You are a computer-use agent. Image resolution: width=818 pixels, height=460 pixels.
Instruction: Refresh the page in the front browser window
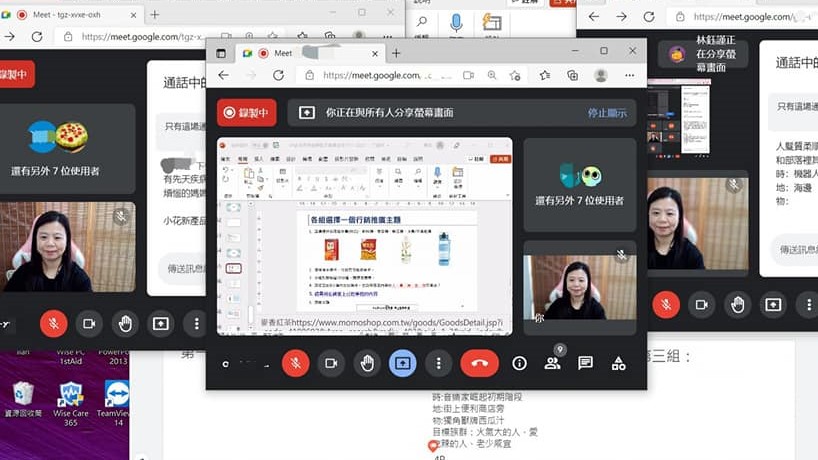point(278,75)
